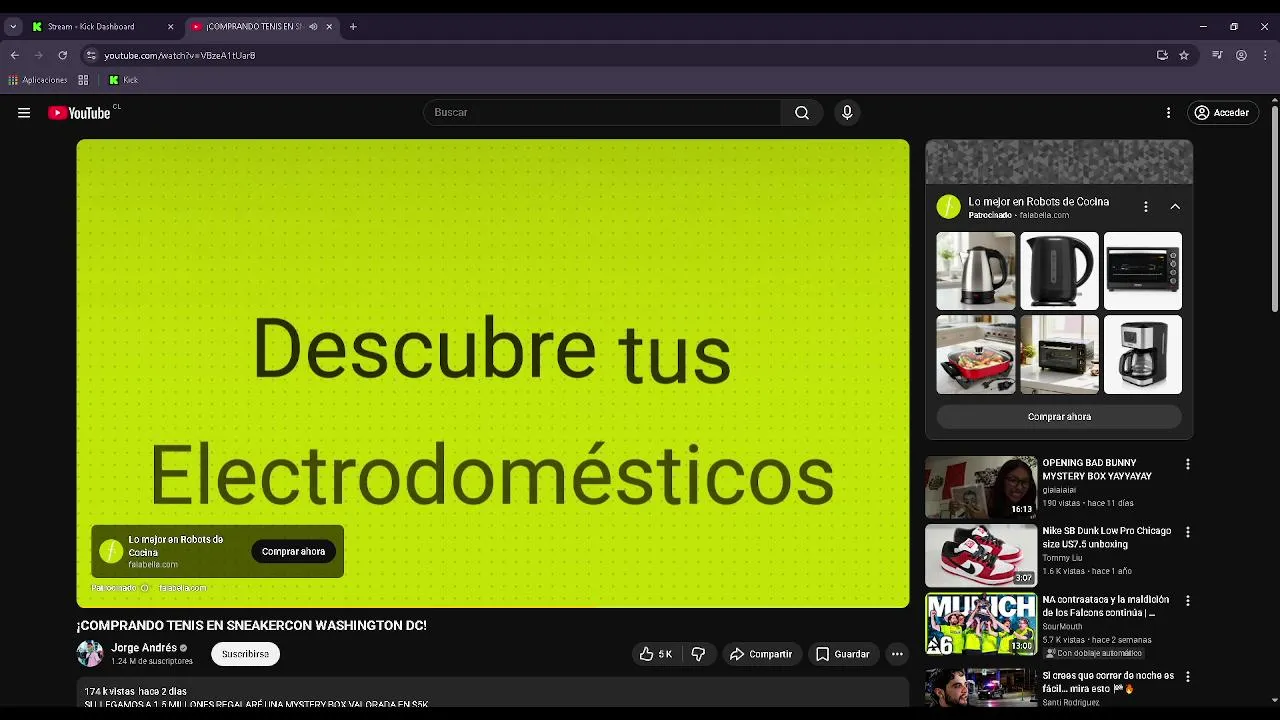
Task: Click Comprar ahora on the video ad overlay
Action: pyautogui.click(x=293, y=551)
